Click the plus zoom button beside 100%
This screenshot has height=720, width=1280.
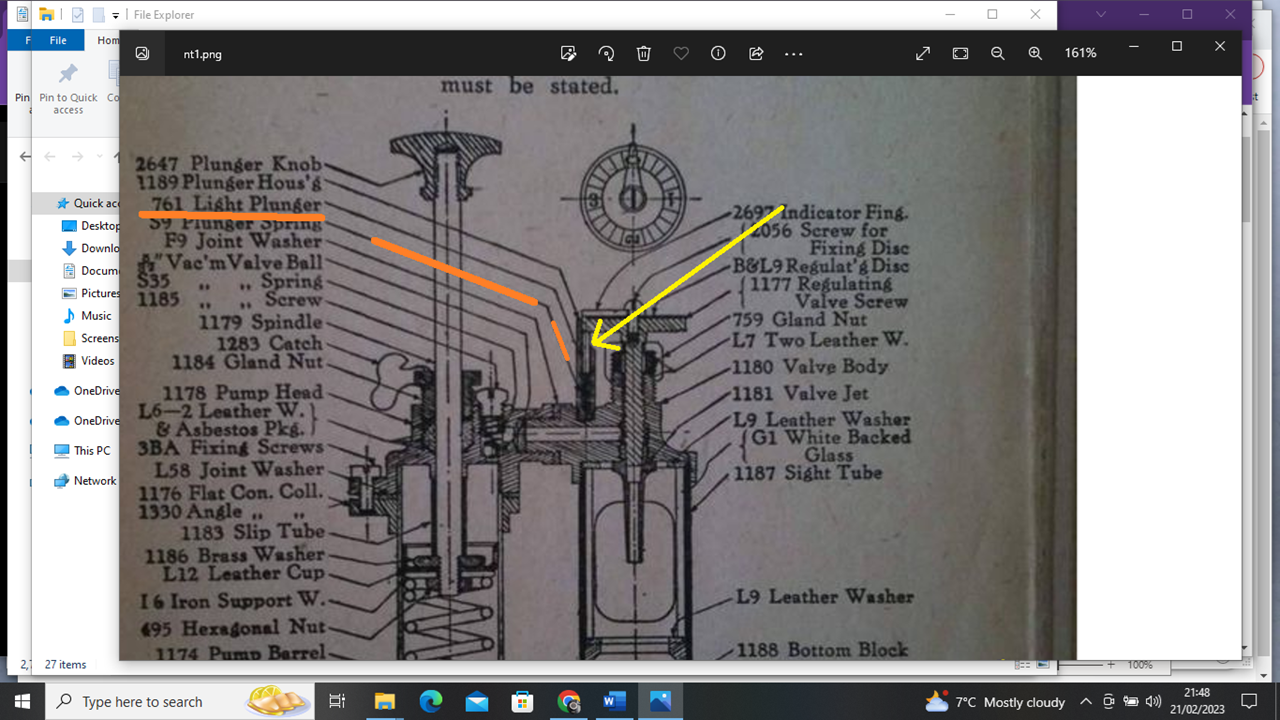coord(1111,665)
